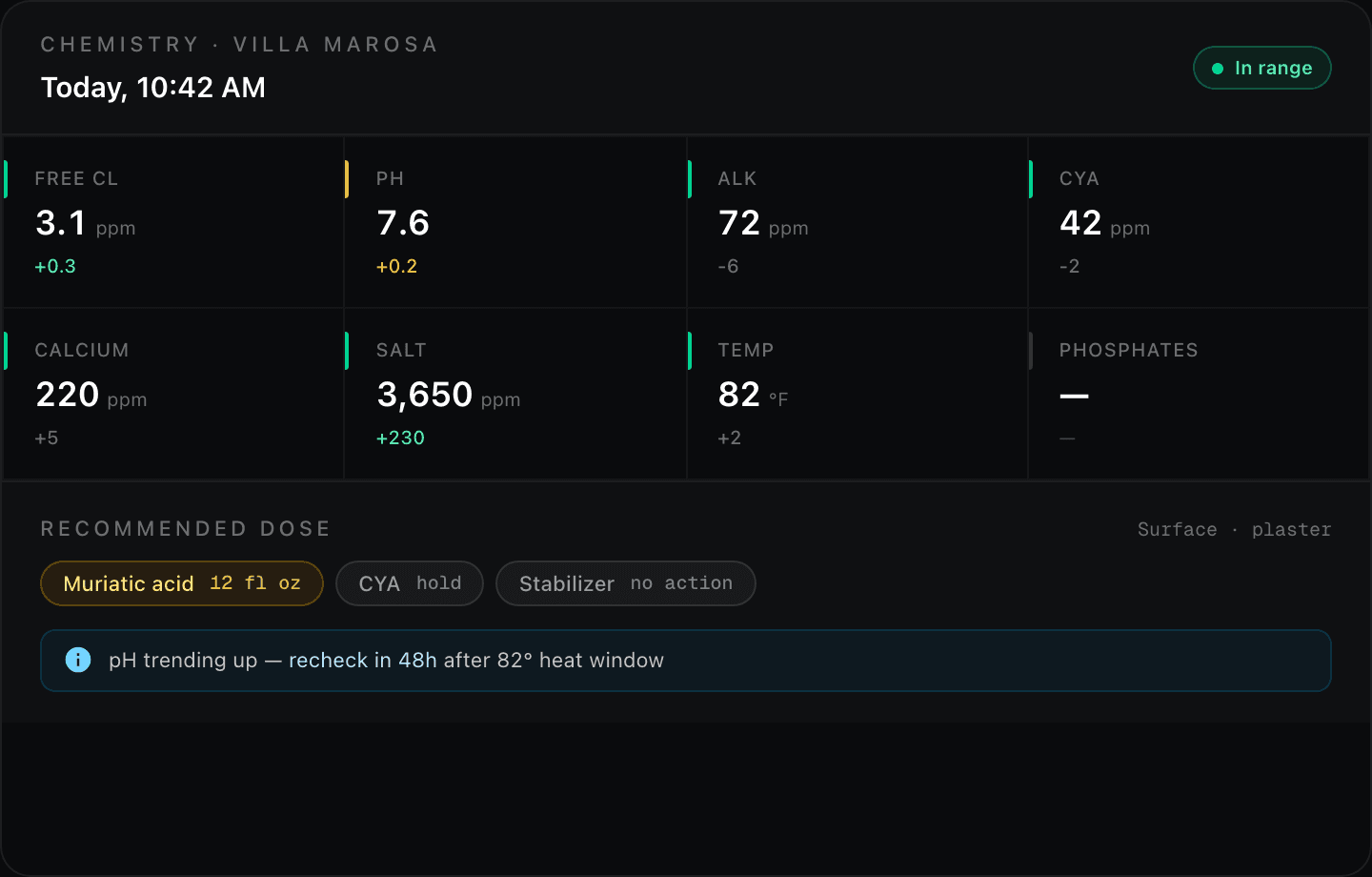Click the Stabilizer no action chip
The width and height of the screenshot is (1372, 877).
[x=625, y=583]
